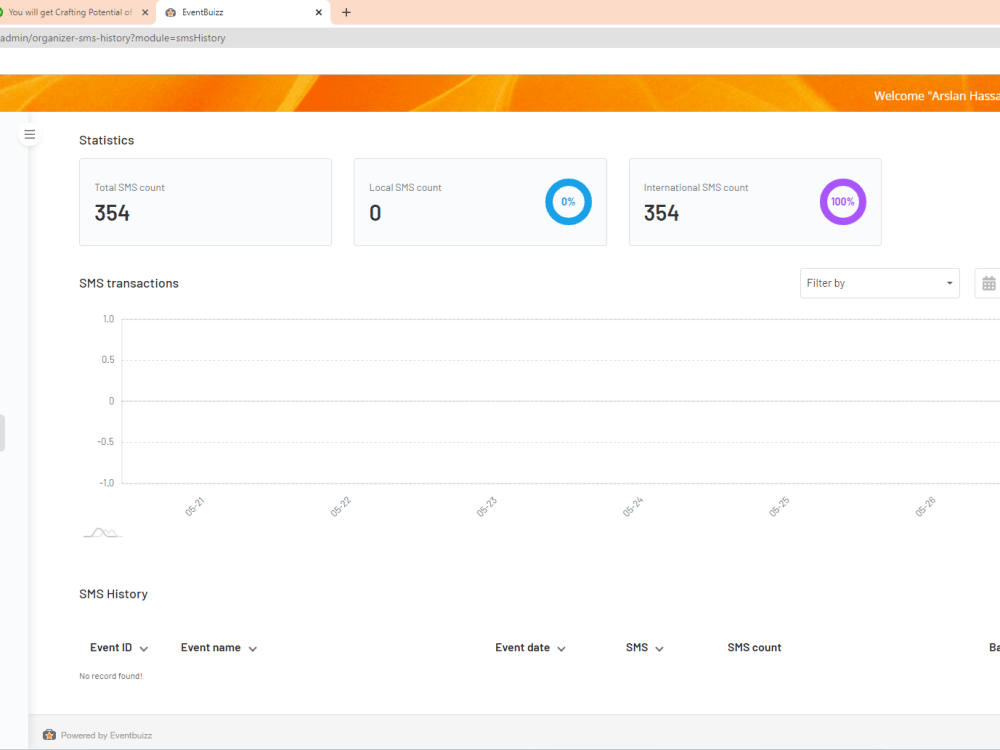Click the 05-25 axis label on the chart
The height and width of the screenshot is (750, 1000).
pos(779,506)
